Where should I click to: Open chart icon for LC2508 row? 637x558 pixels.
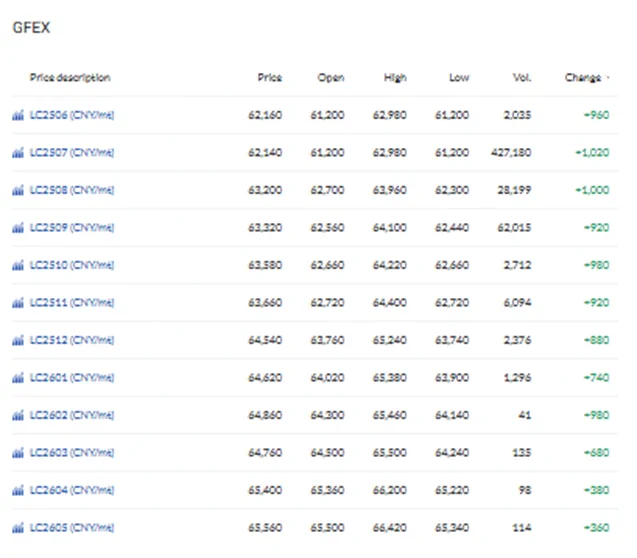coord(18,190)
